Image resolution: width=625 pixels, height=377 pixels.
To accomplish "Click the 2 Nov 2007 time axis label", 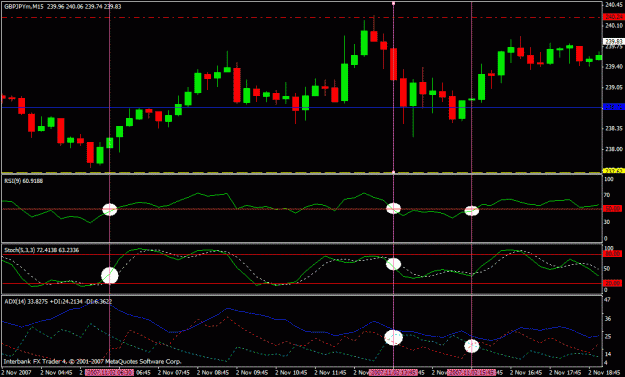I will (16, 373).
